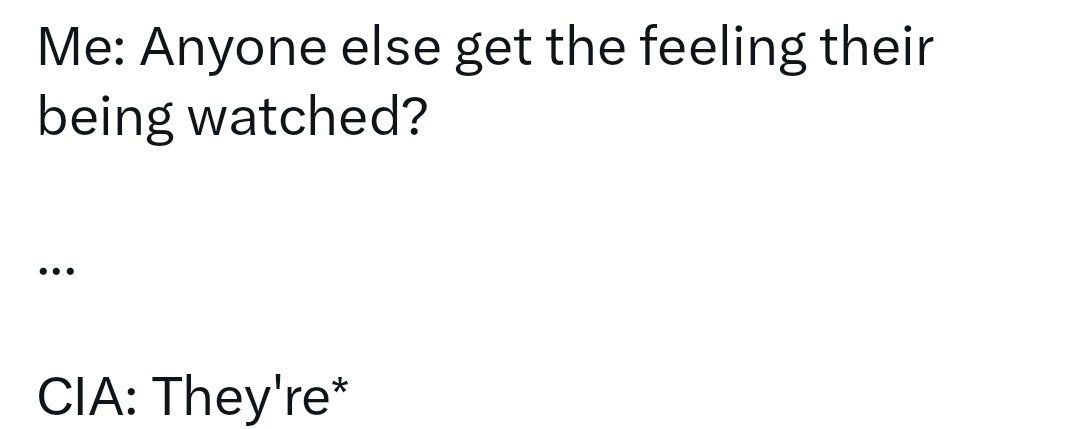Click the word "Anyone"
The width and height of the screenshot is (1080, 429).
click(x=233, y=50)
